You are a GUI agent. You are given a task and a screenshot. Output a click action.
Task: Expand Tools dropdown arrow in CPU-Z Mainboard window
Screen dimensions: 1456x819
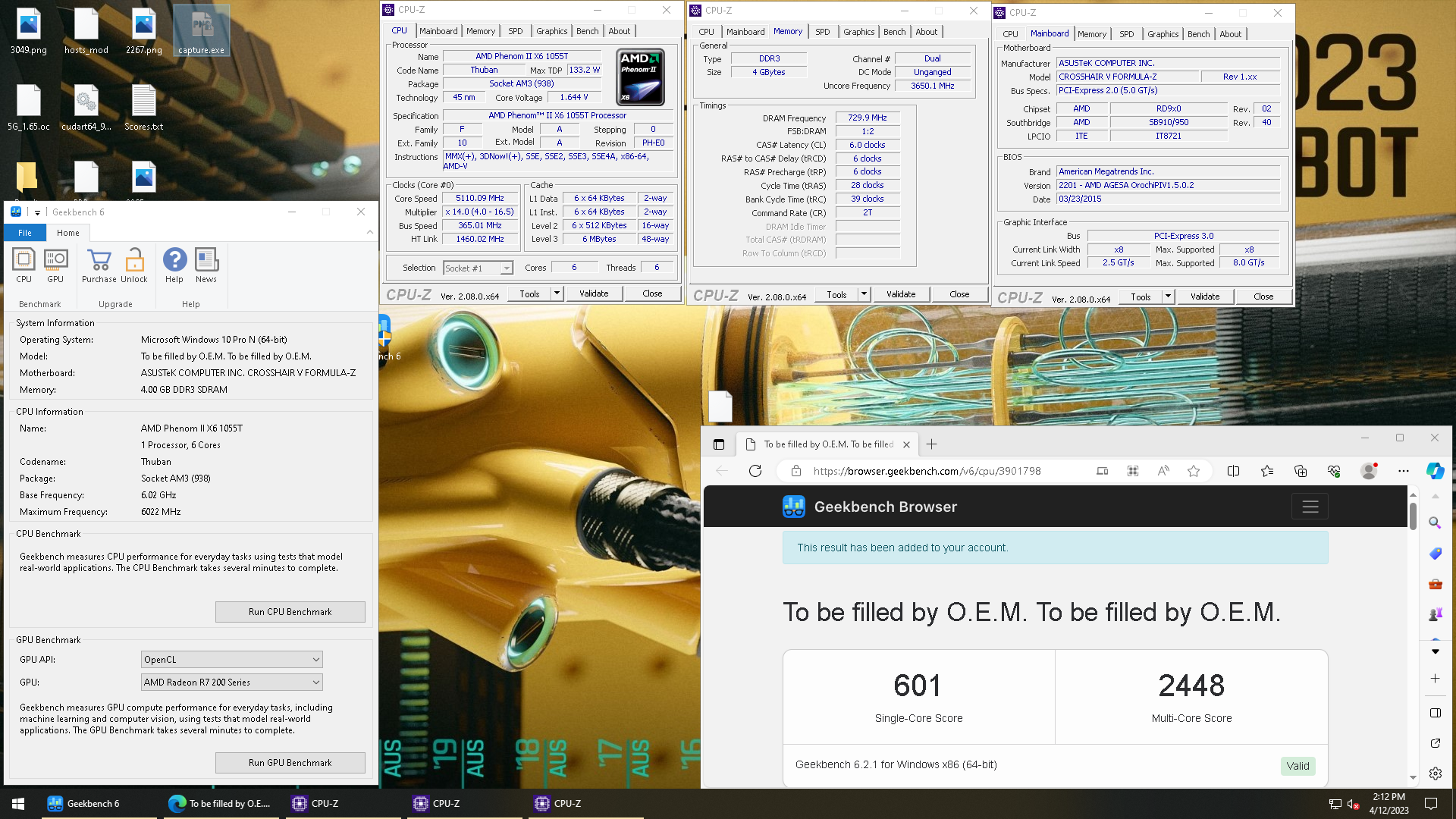[x=1169, y=297]
